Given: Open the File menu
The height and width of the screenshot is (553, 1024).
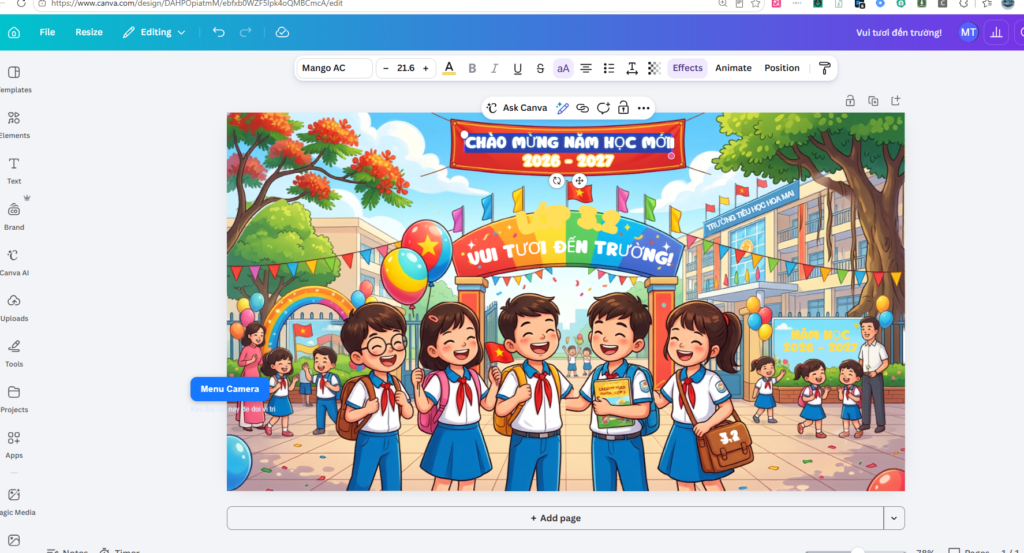Looking at the screenshot, I should 47,32.
